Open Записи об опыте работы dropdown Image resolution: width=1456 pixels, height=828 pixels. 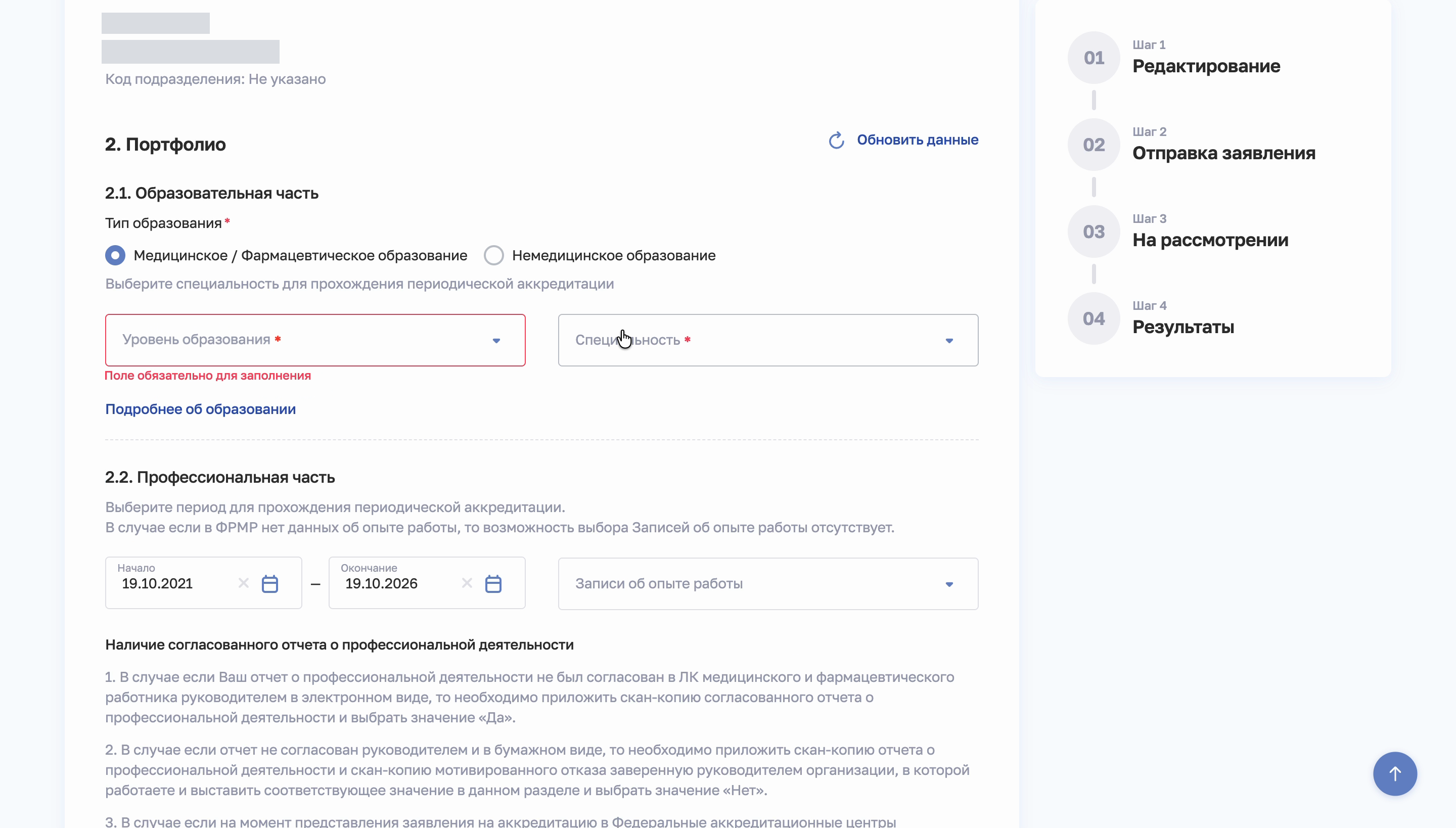(768, 583)
